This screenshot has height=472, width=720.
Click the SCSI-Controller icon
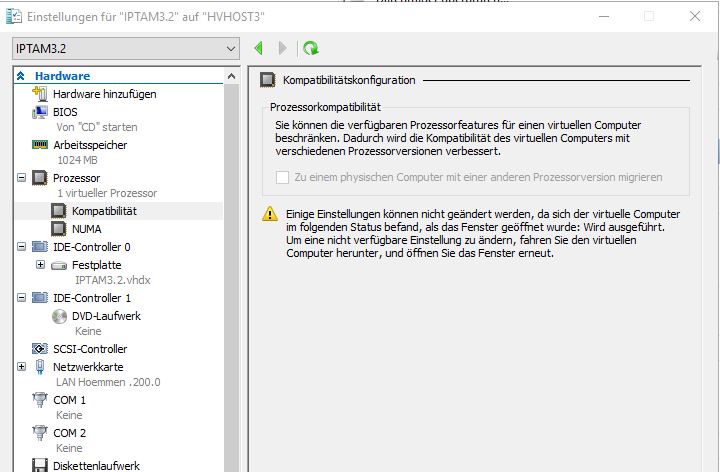(x=40, y=349)
